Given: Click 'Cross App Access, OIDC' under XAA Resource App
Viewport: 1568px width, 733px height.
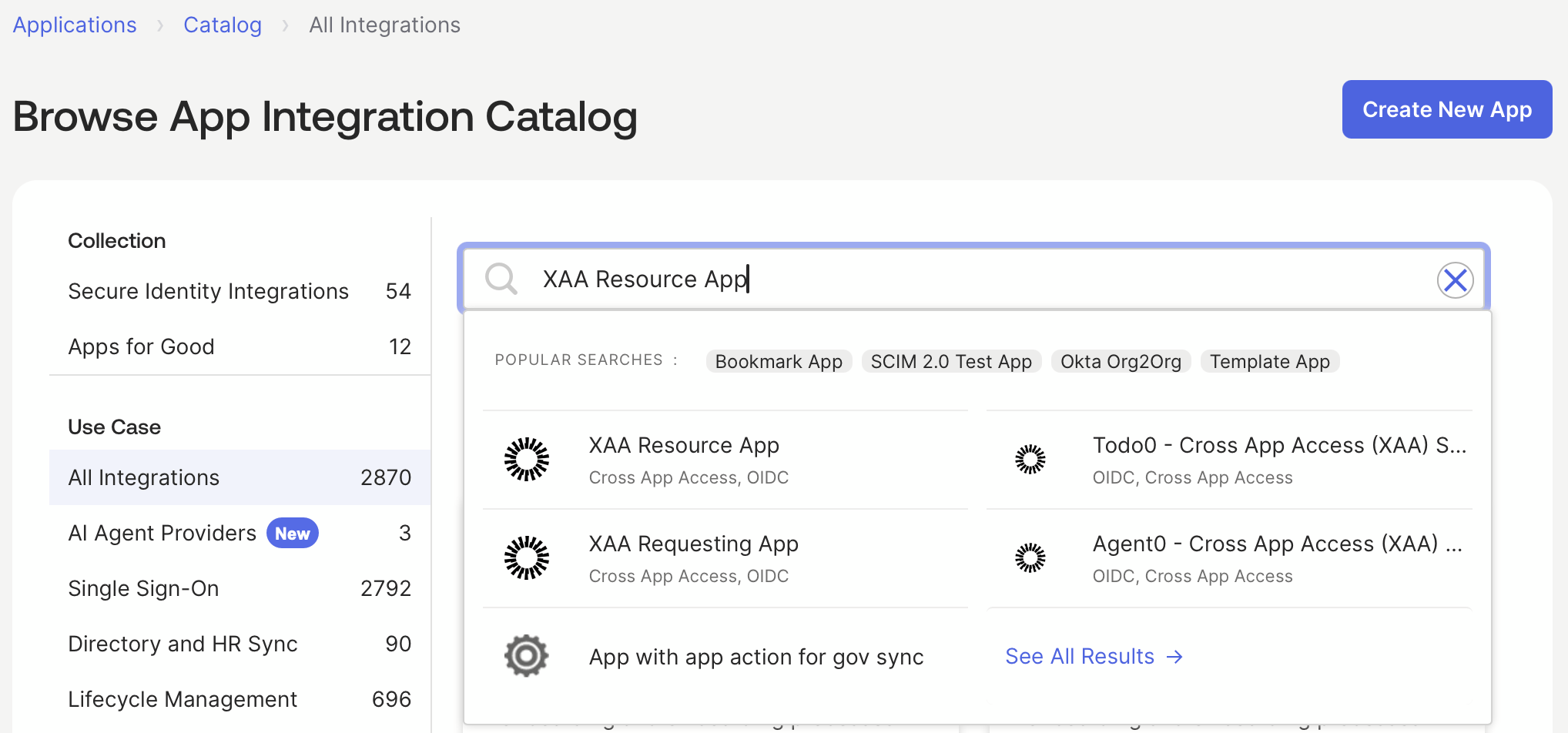Looking at the screenshot, I should 689,477.
